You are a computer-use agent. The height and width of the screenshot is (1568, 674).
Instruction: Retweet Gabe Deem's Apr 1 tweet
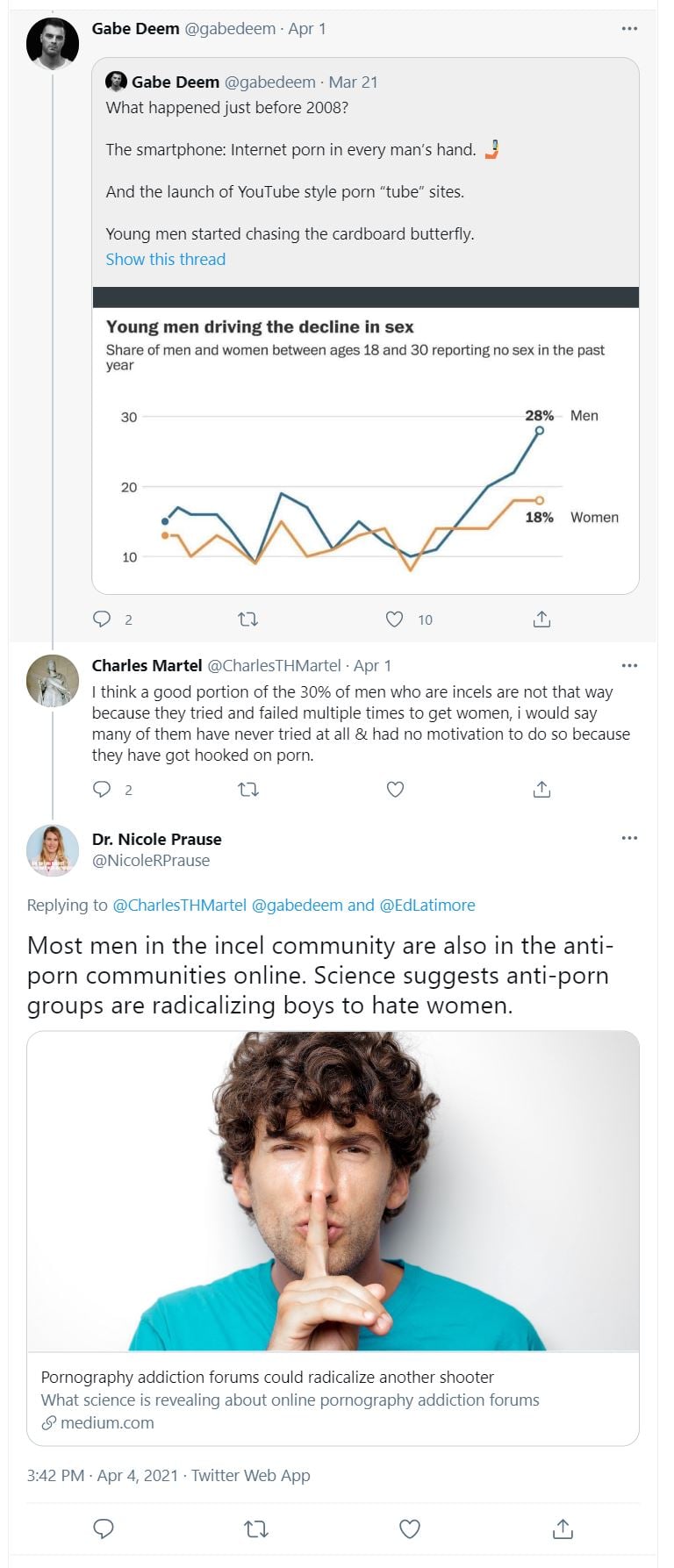point(248,619)
